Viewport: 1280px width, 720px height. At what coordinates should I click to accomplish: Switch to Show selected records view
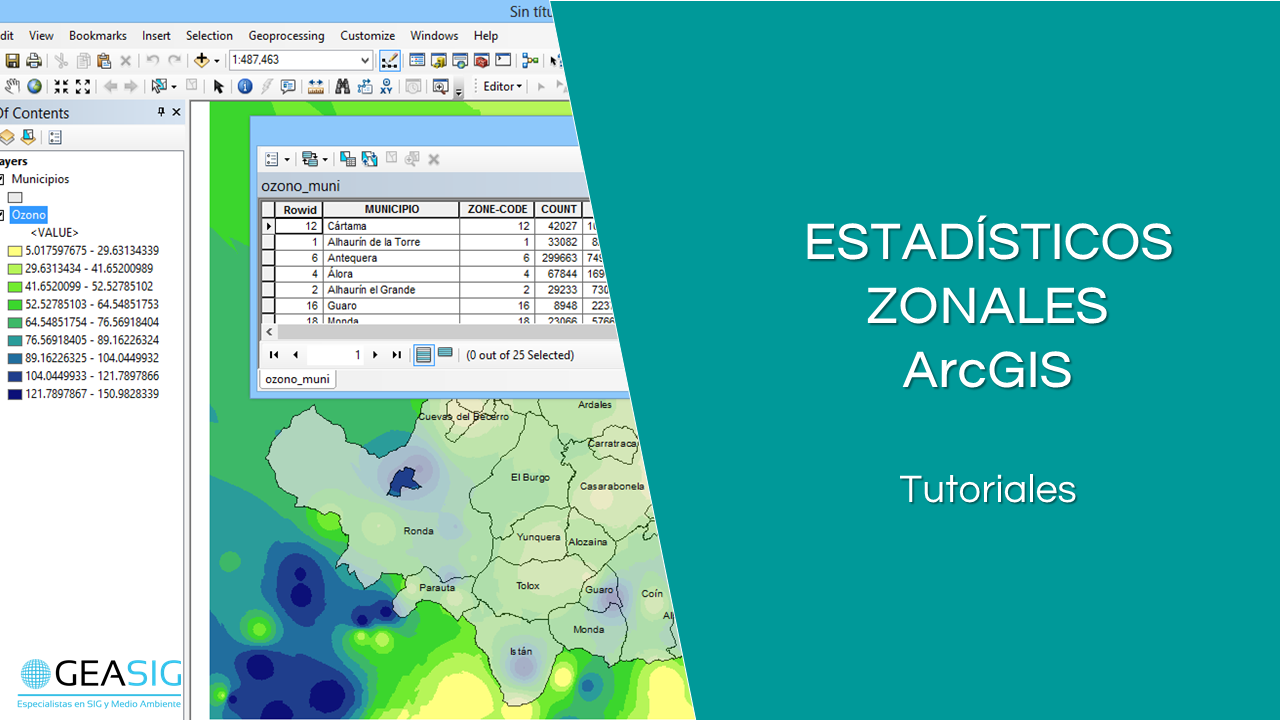coord(445,354)
